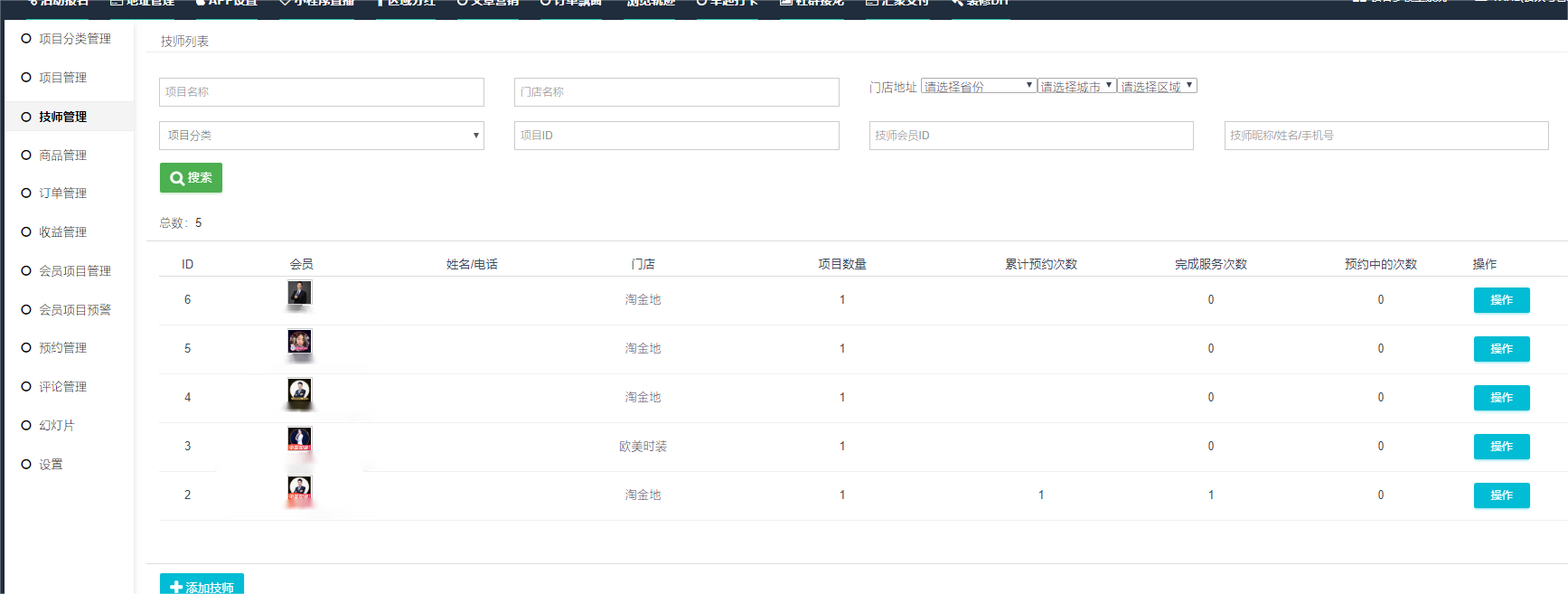This screenshot has height=594, width=1568.
Task: Click the circle icon beside 项目分类管理
Action: tap(26, 39)
